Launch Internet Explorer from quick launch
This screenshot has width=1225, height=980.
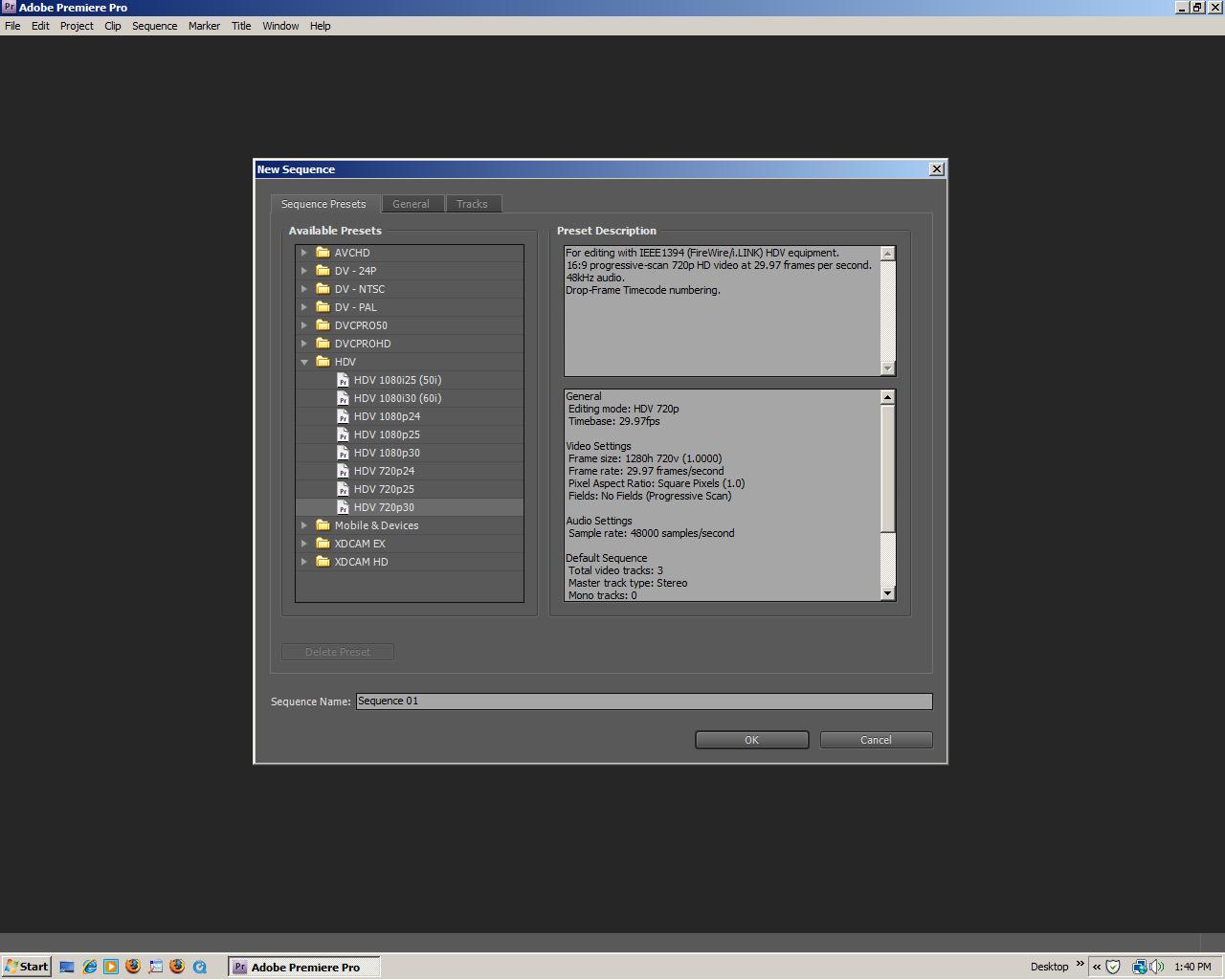pos(89,967)
